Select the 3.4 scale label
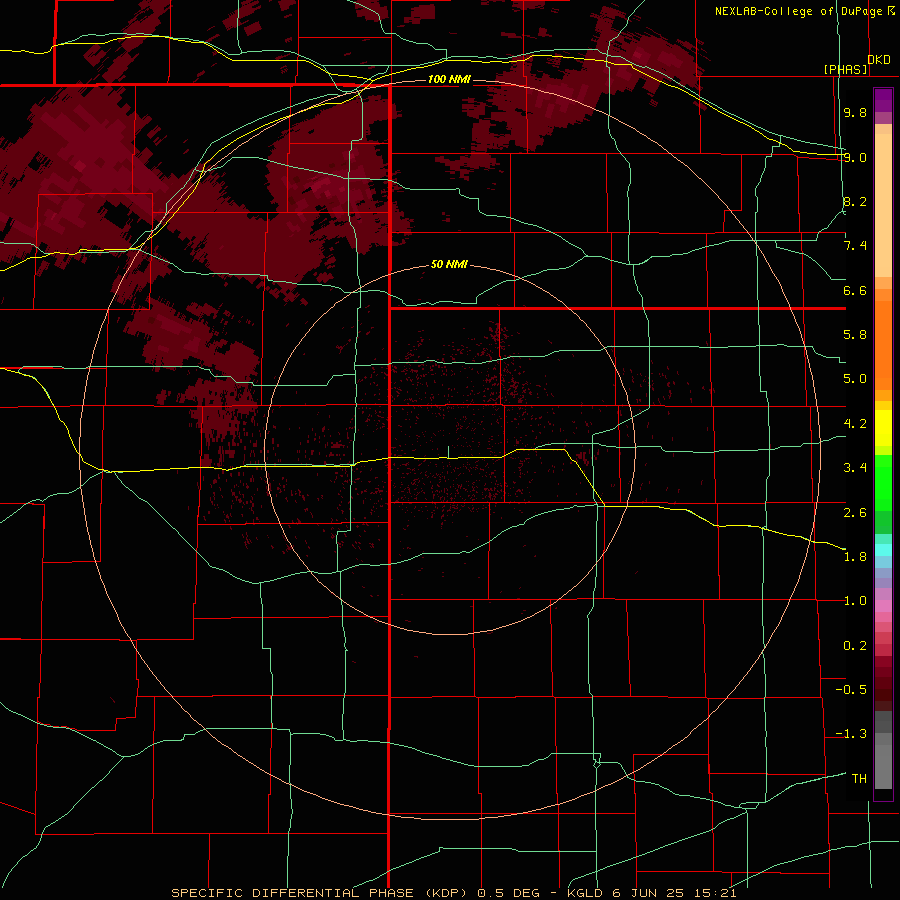 (x=855, y=468)
